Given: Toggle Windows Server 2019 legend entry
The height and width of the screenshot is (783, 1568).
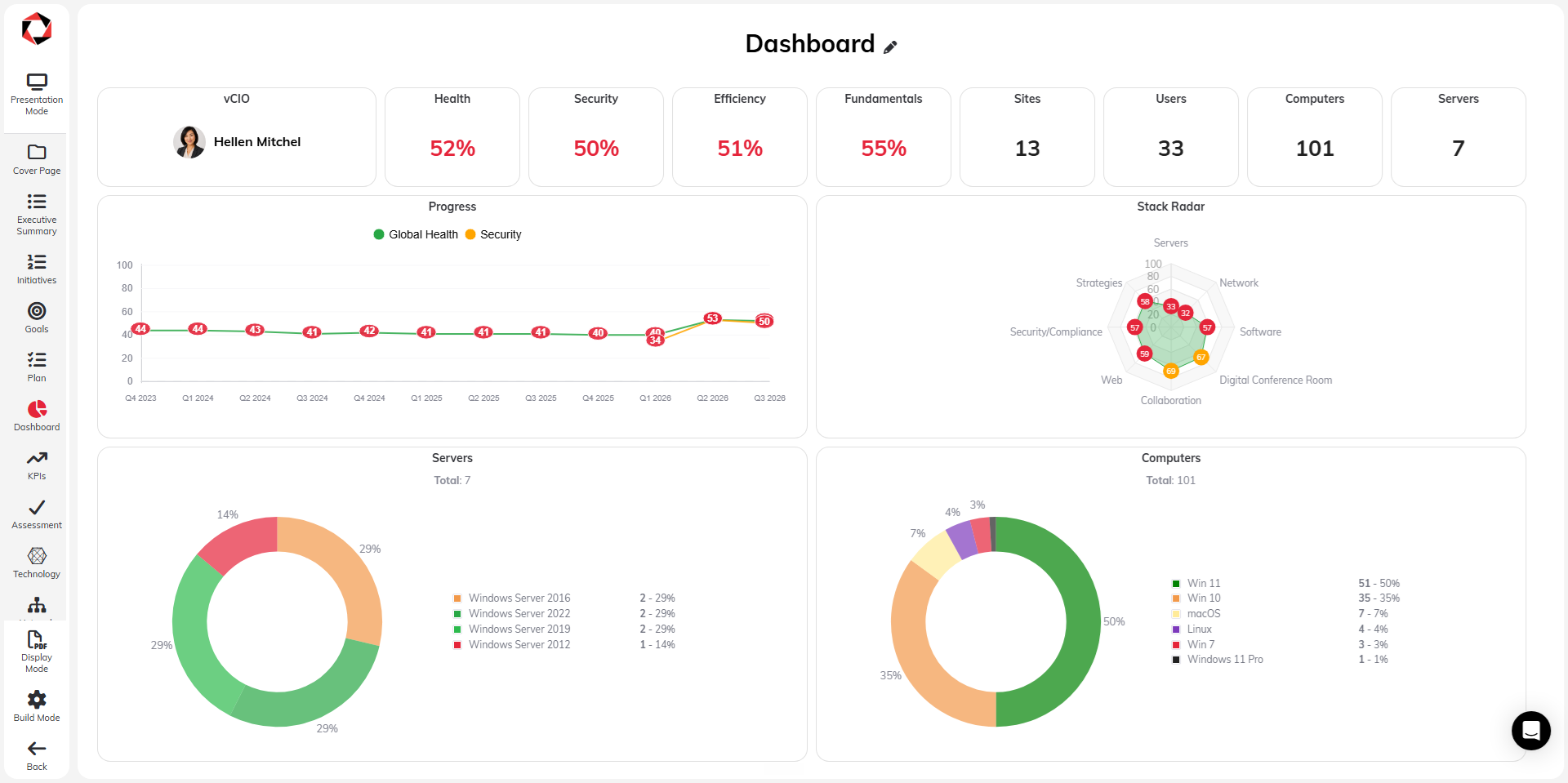Looking at the screenshot, I should point(512,630).
